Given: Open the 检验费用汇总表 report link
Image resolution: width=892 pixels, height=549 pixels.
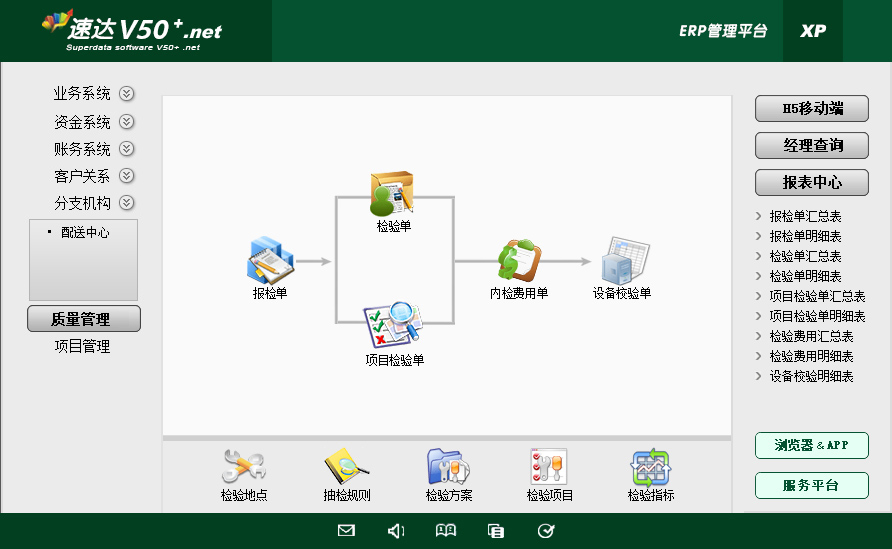Looking at the screenshot, I should coord(811,336).
